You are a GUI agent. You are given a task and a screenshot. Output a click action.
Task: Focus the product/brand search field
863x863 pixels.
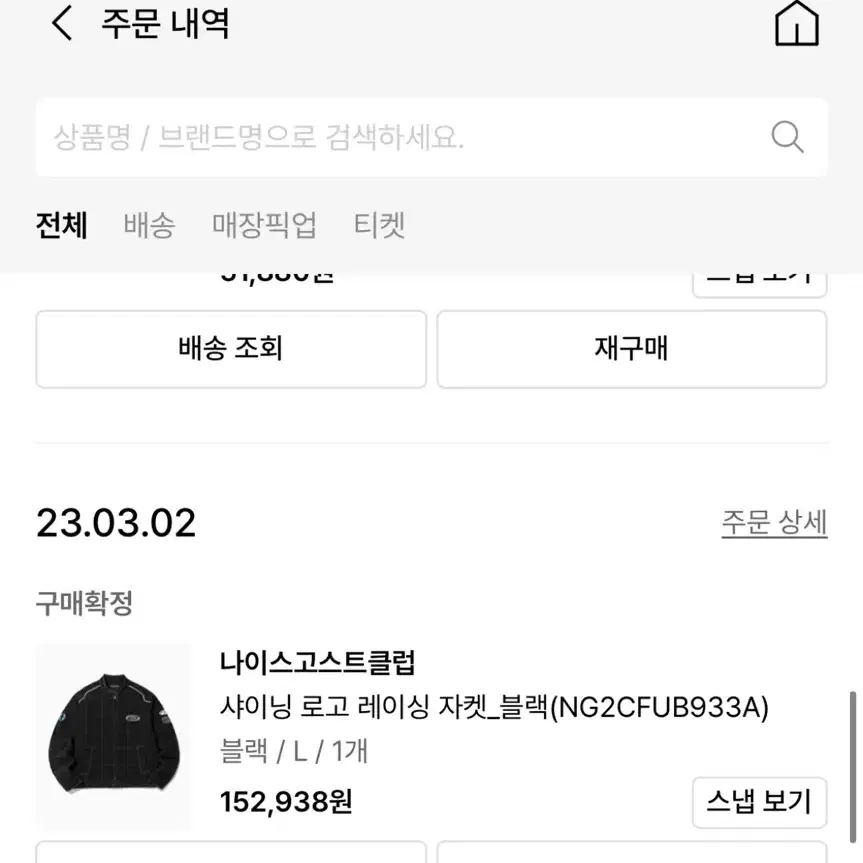point(432,137)
